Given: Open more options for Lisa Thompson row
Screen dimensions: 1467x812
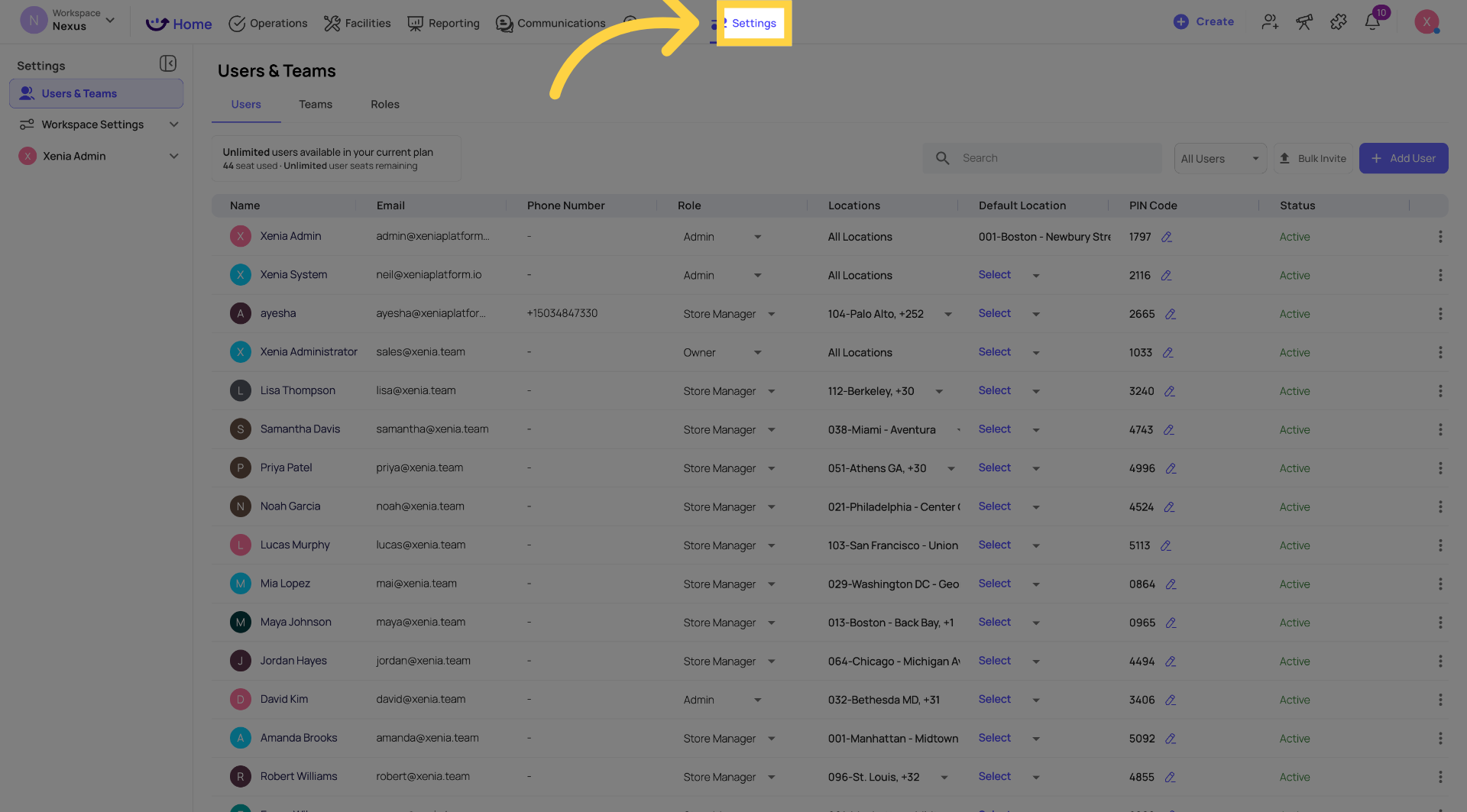Looking at the screenshot, I should tap(1440, 391).
